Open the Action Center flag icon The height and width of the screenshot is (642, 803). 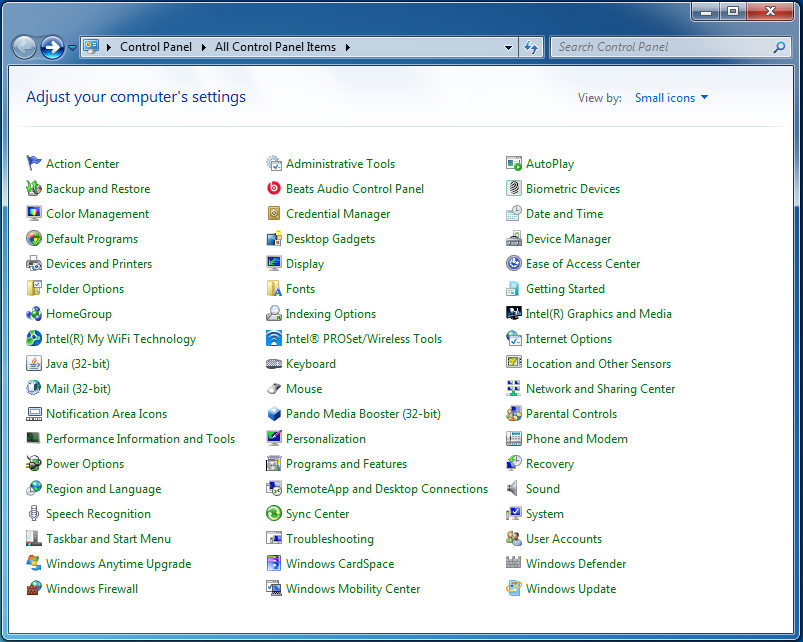pos(34,163)
